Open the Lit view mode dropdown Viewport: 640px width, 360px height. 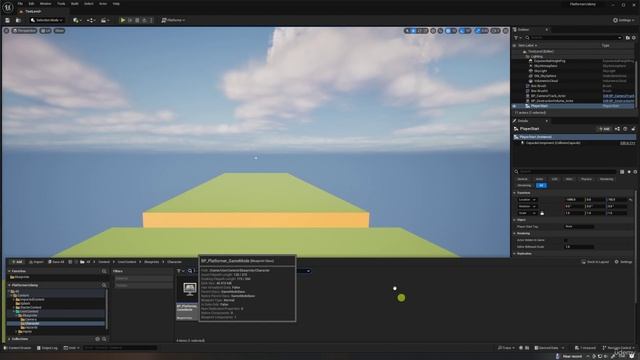click(45, 31)
